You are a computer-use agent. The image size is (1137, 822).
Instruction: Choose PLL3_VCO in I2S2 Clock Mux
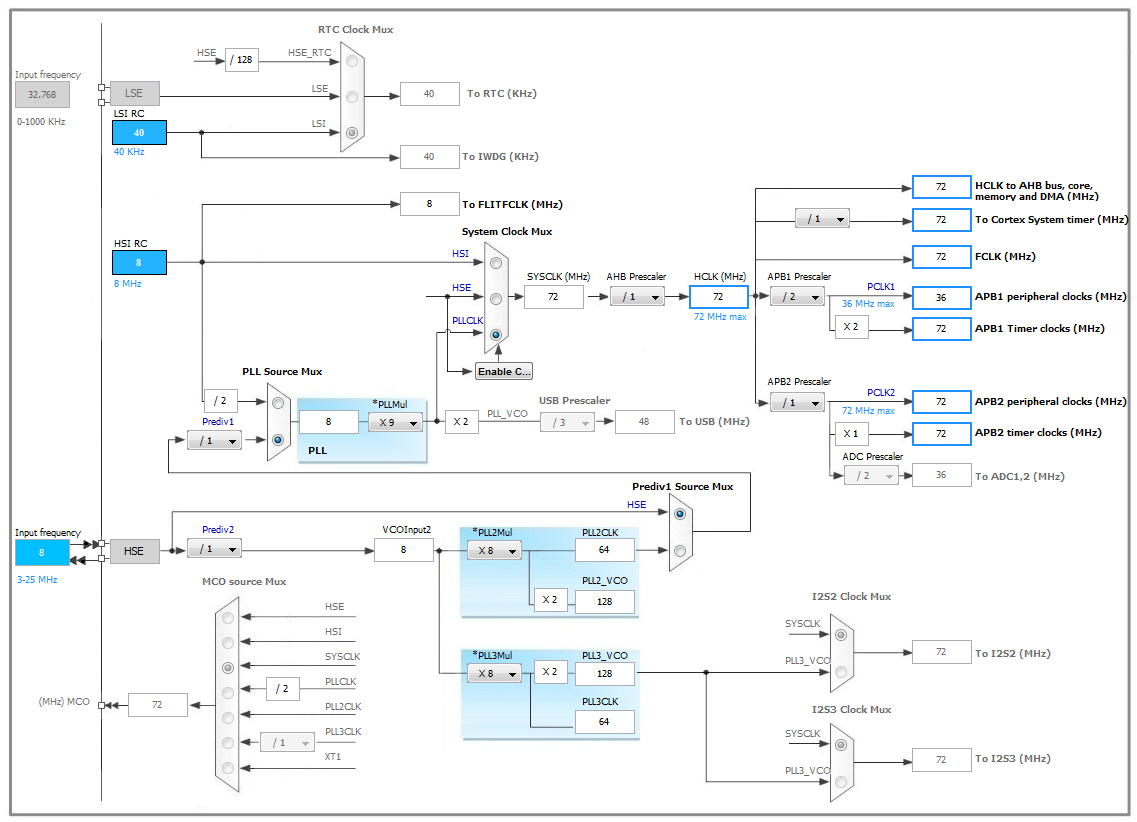point(841,672)
